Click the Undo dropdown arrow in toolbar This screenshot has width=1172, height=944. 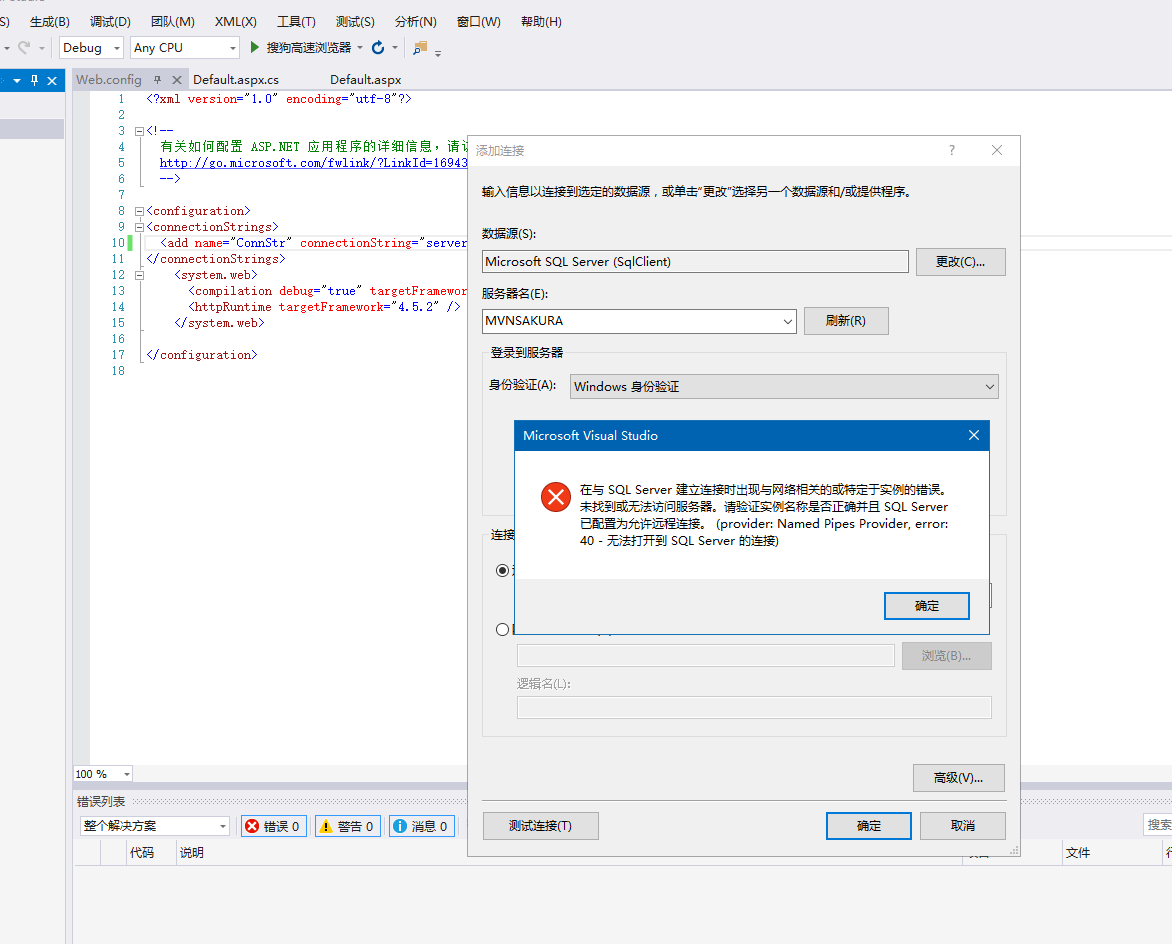point(6,48)
